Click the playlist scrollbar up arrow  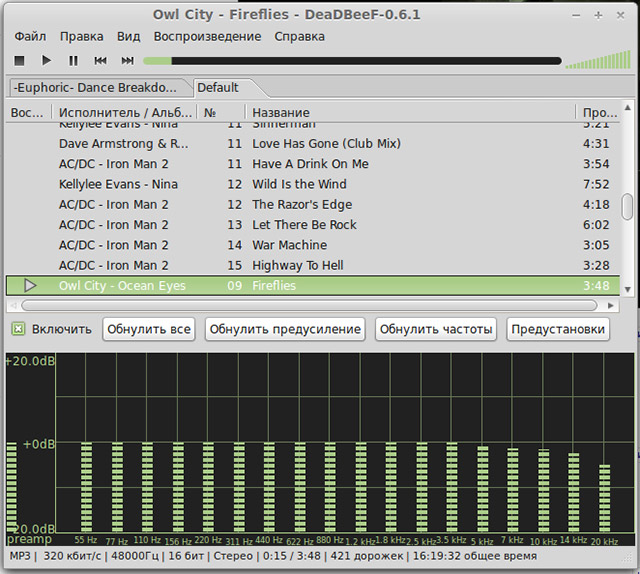628,107
